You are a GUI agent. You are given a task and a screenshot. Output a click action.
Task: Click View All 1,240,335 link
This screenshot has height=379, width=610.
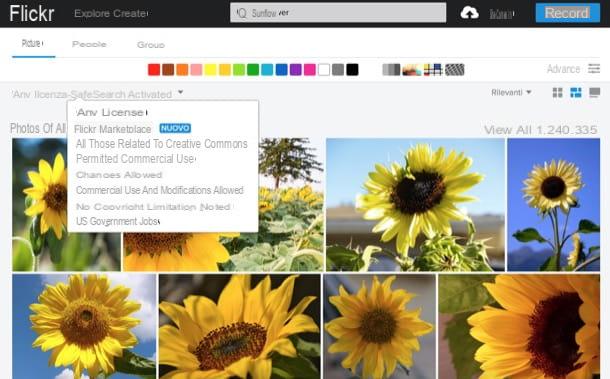540,130
